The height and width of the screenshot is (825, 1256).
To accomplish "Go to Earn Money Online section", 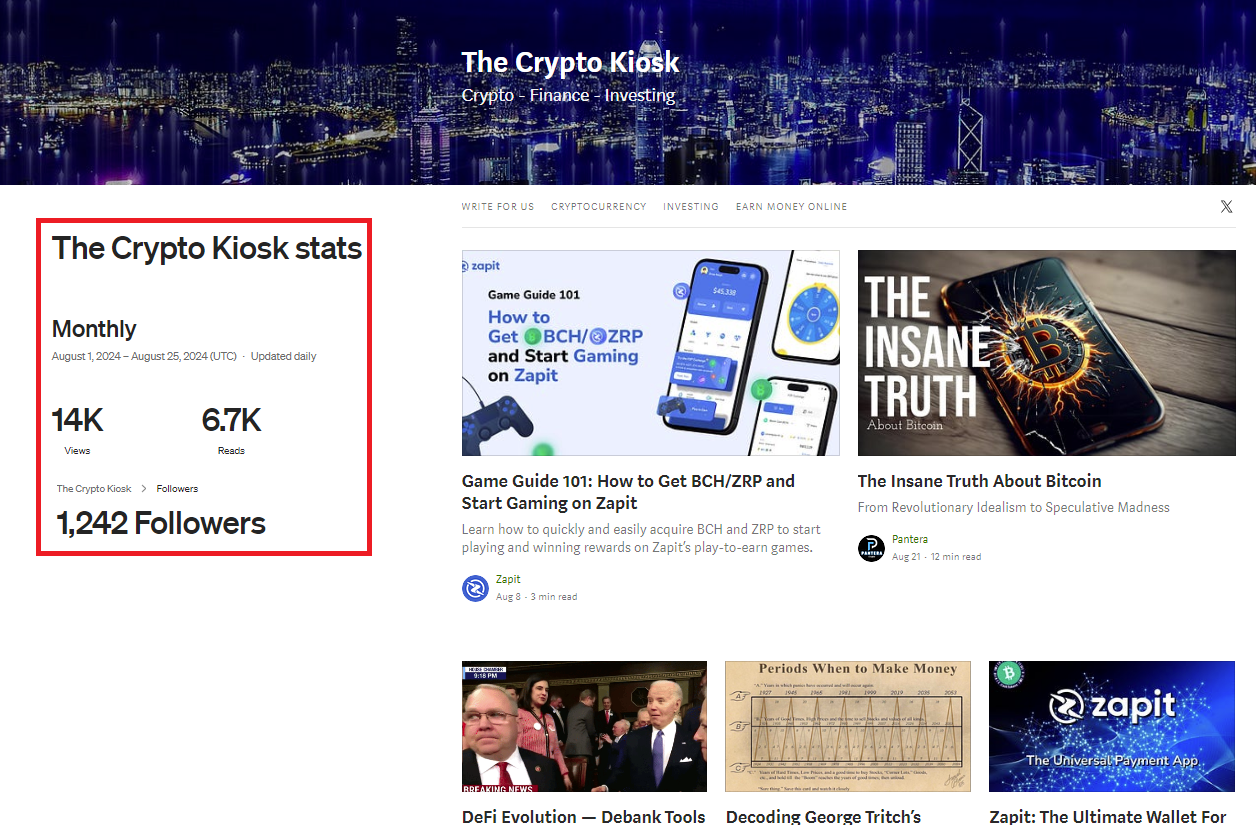I will coord(791,207).
